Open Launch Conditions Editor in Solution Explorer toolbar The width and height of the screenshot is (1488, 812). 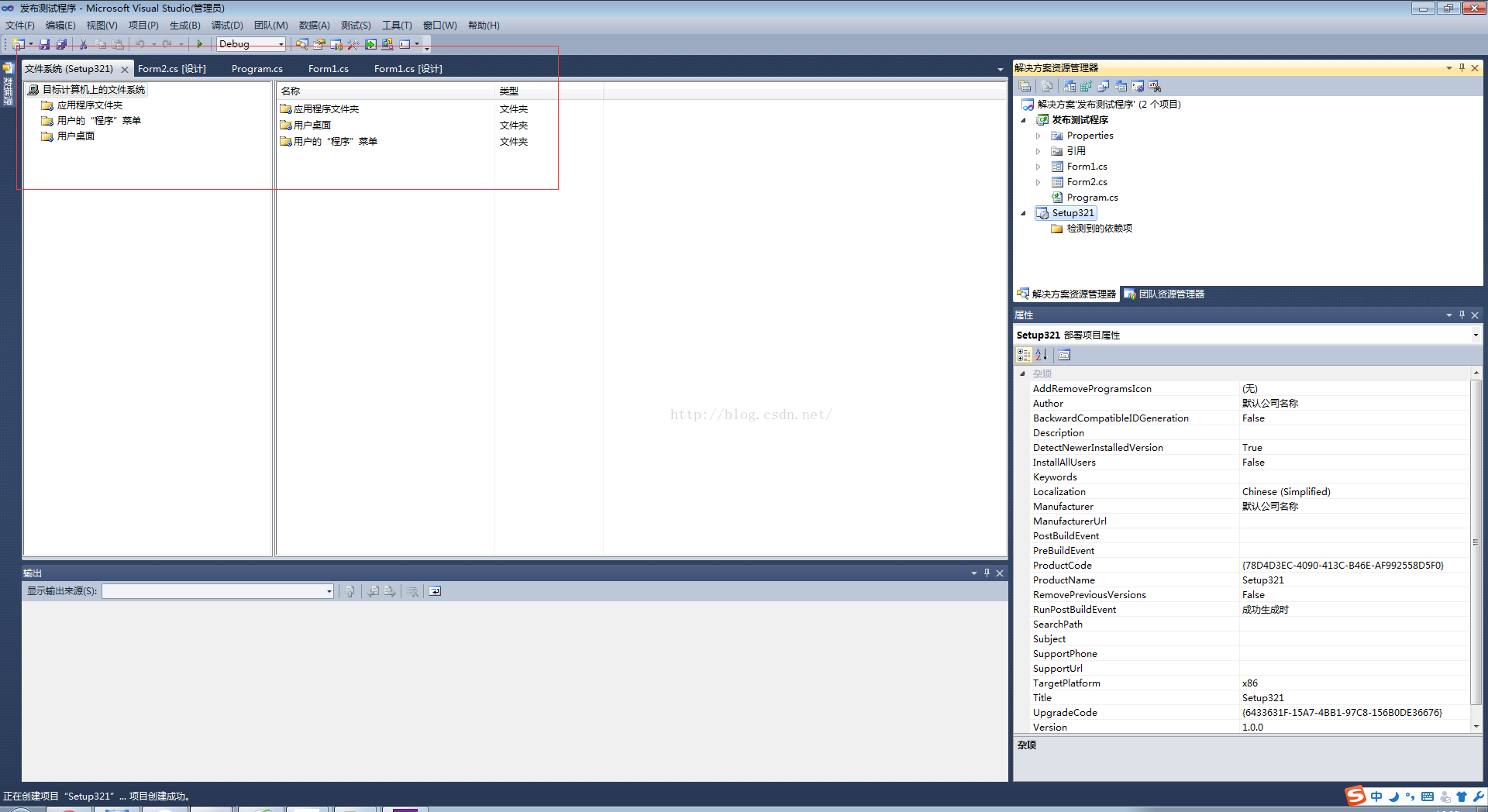point(1155,86)
